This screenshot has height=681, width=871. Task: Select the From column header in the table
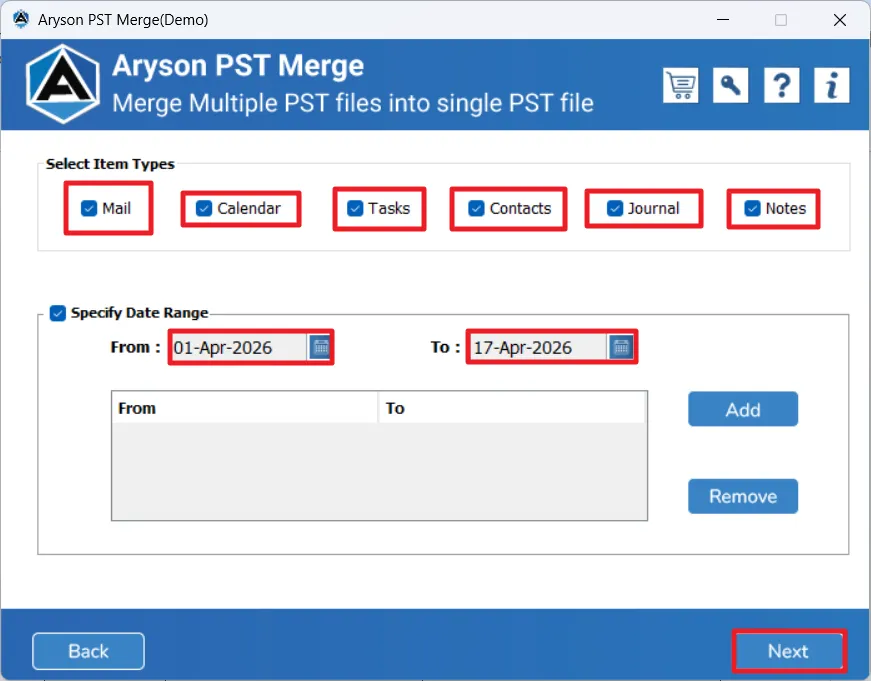[x=244, y=408]
